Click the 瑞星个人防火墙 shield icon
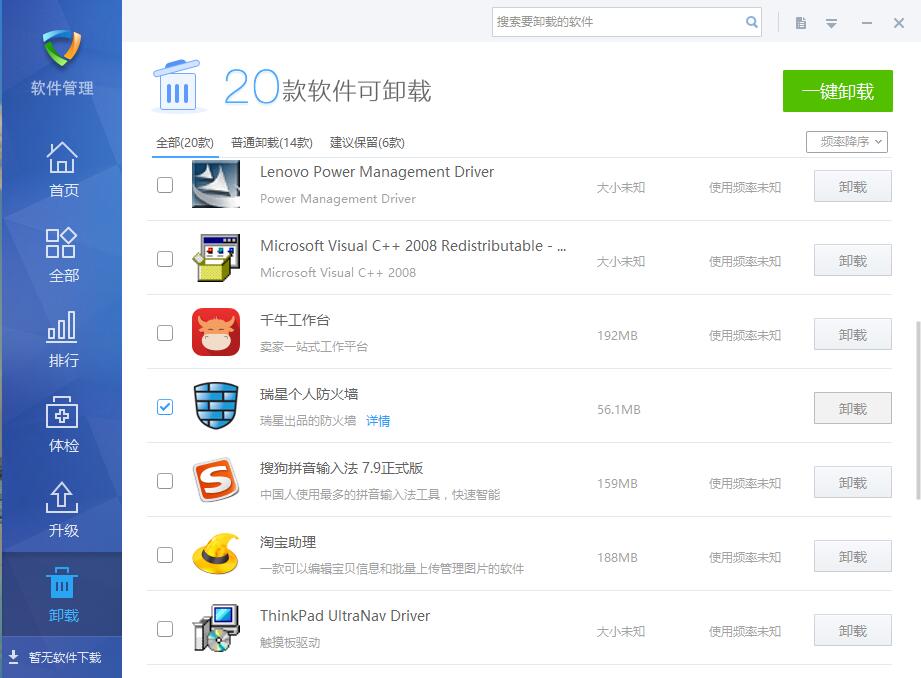Viewport: 921px width, 678px height. [216, 407]
